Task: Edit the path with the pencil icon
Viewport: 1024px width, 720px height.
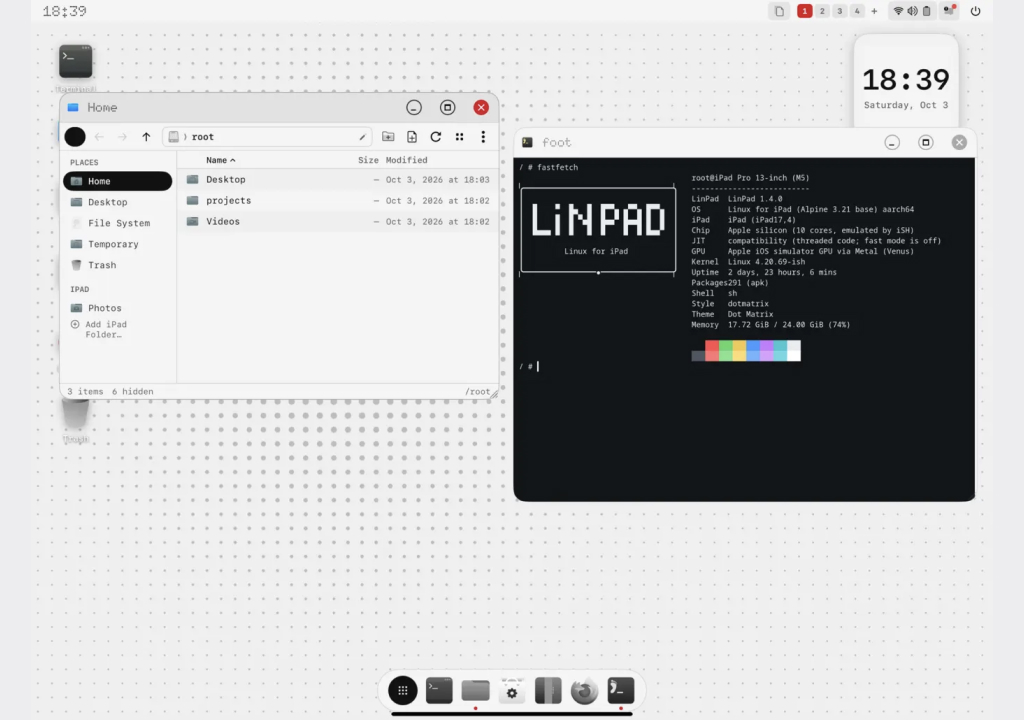Action: point(362,137)
